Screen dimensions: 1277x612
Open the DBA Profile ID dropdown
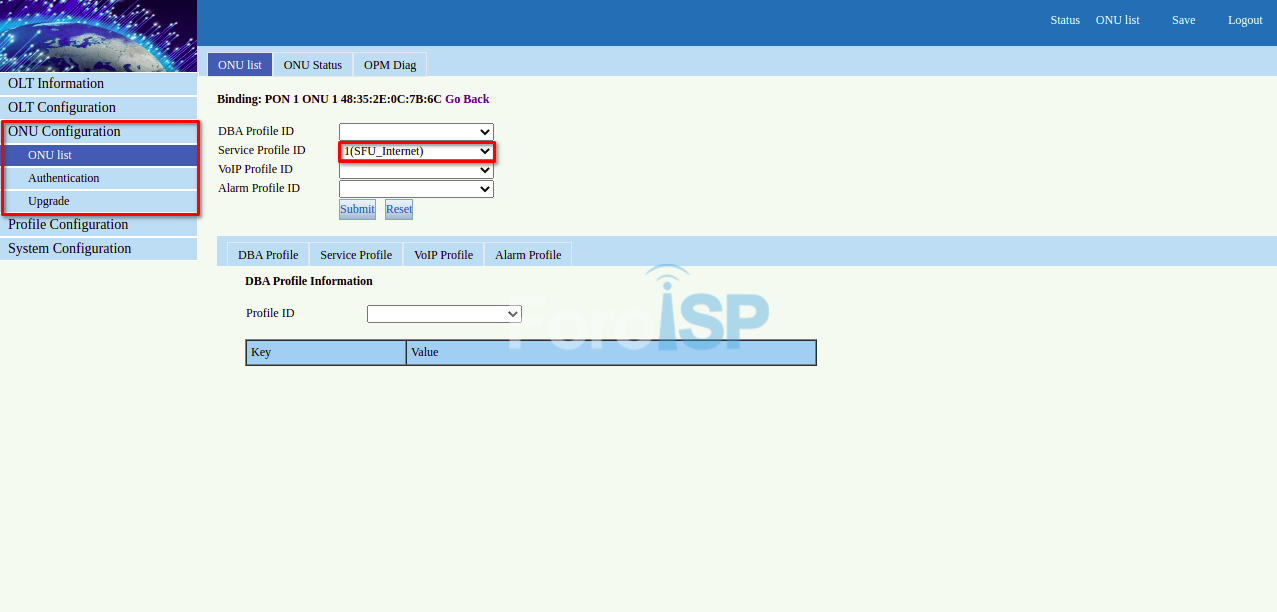tap(416, 131)
